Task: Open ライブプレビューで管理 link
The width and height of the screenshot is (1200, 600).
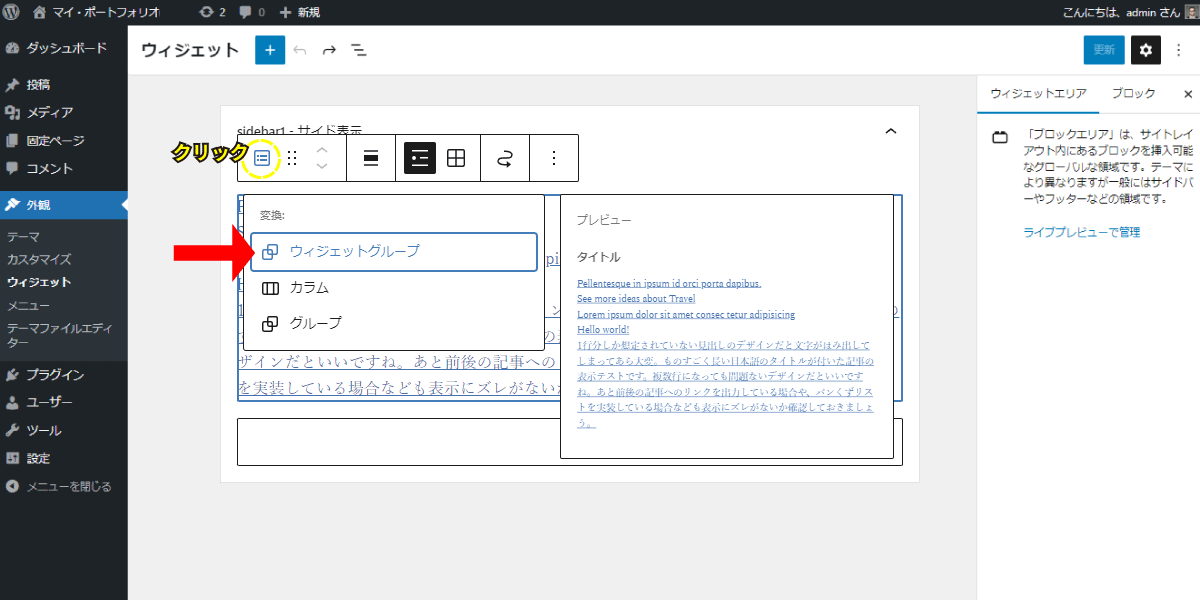Action: 1082,232
